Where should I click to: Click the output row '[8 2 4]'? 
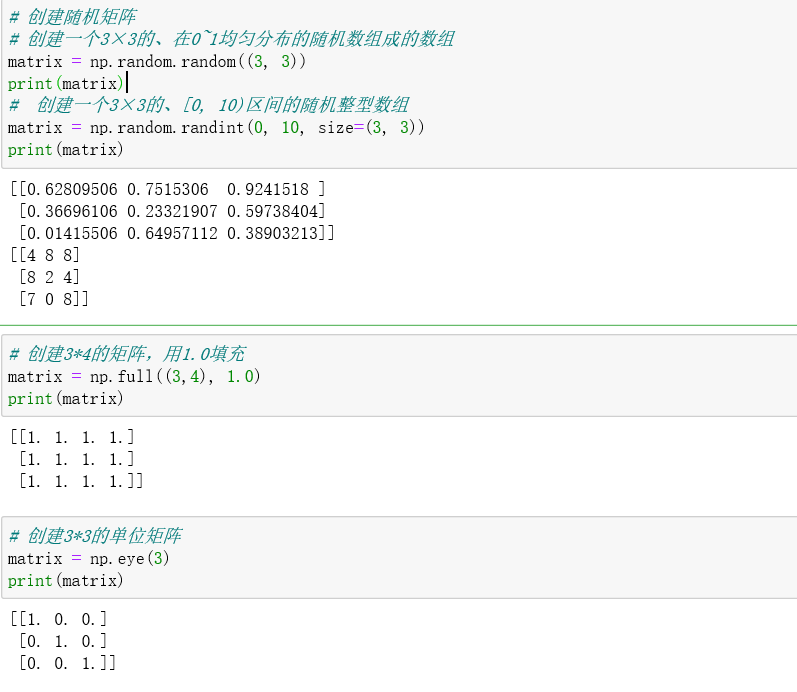[49, 277]
